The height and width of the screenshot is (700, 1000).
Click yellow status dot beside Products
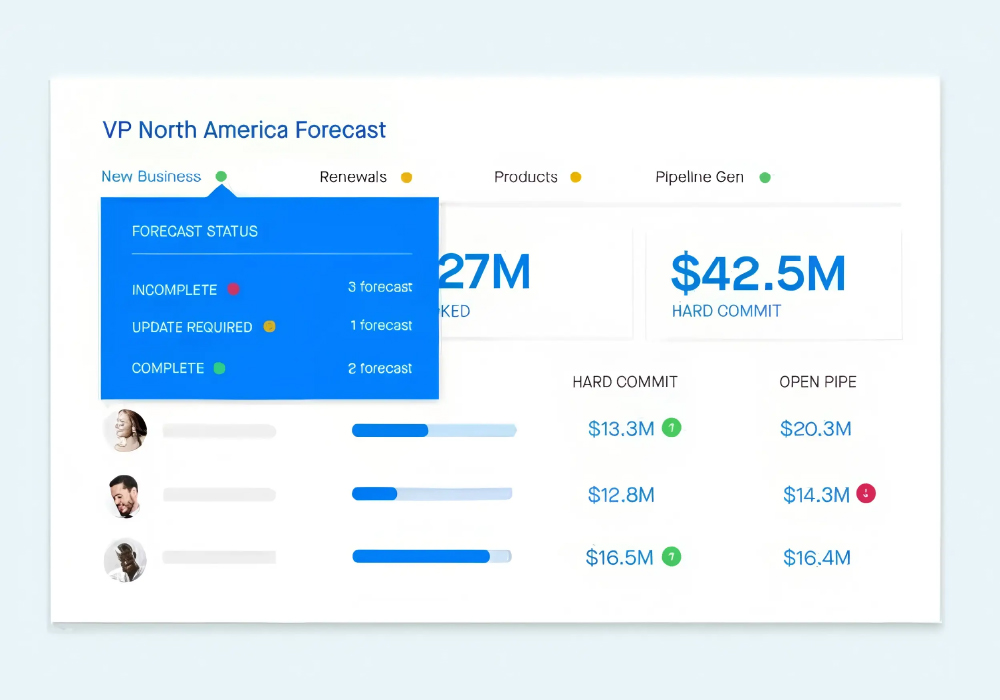tap(575, 178)
